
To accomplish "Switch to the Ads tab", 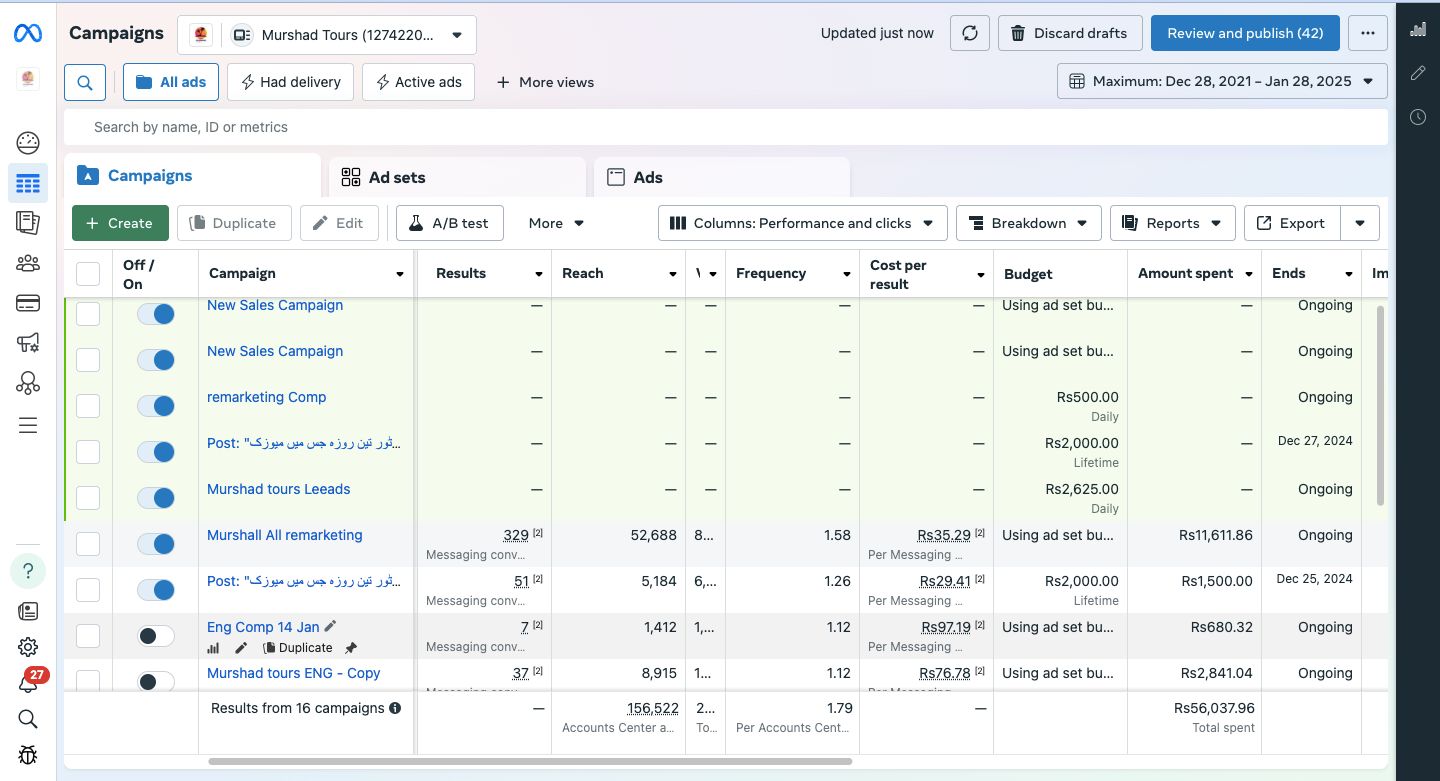I will [x=647, y=177].
